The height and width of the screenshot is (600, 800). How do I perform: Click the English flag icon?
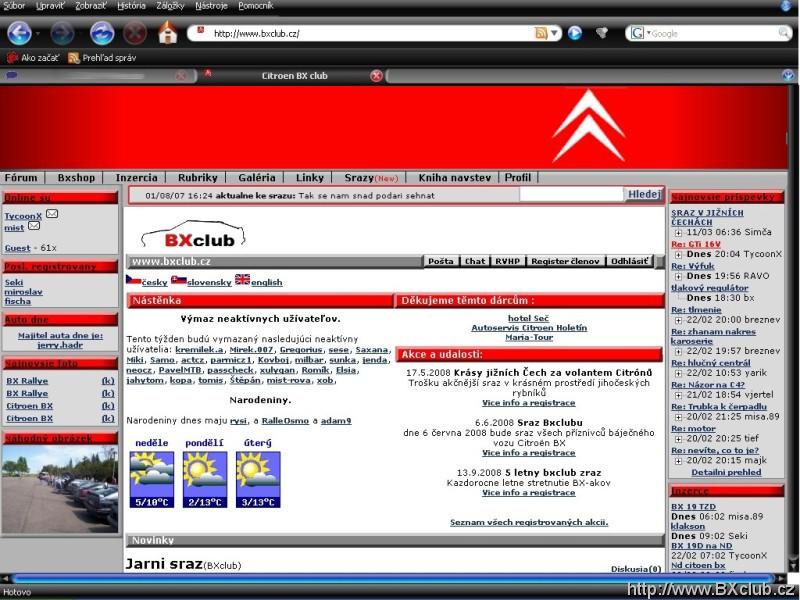coord(242,280)
